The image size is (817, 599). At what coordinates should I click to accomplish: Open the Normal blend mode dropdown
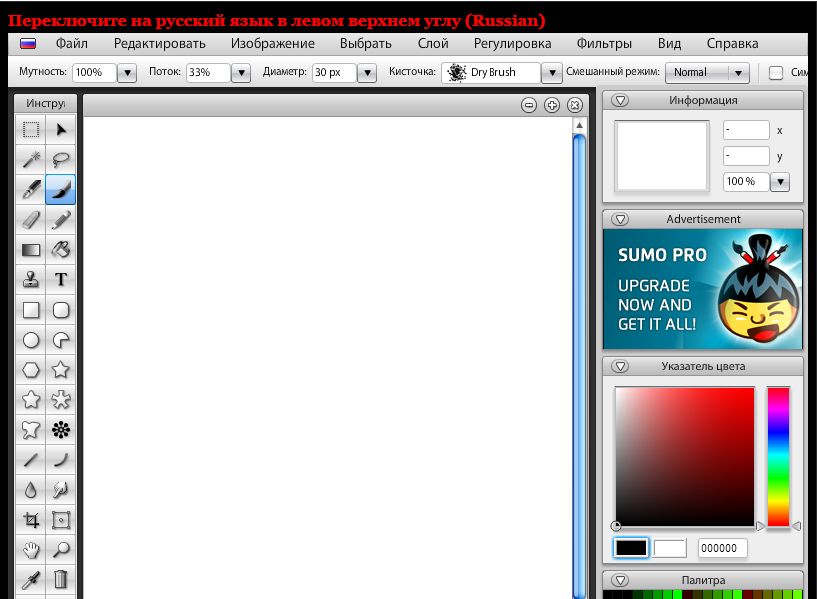739,73
